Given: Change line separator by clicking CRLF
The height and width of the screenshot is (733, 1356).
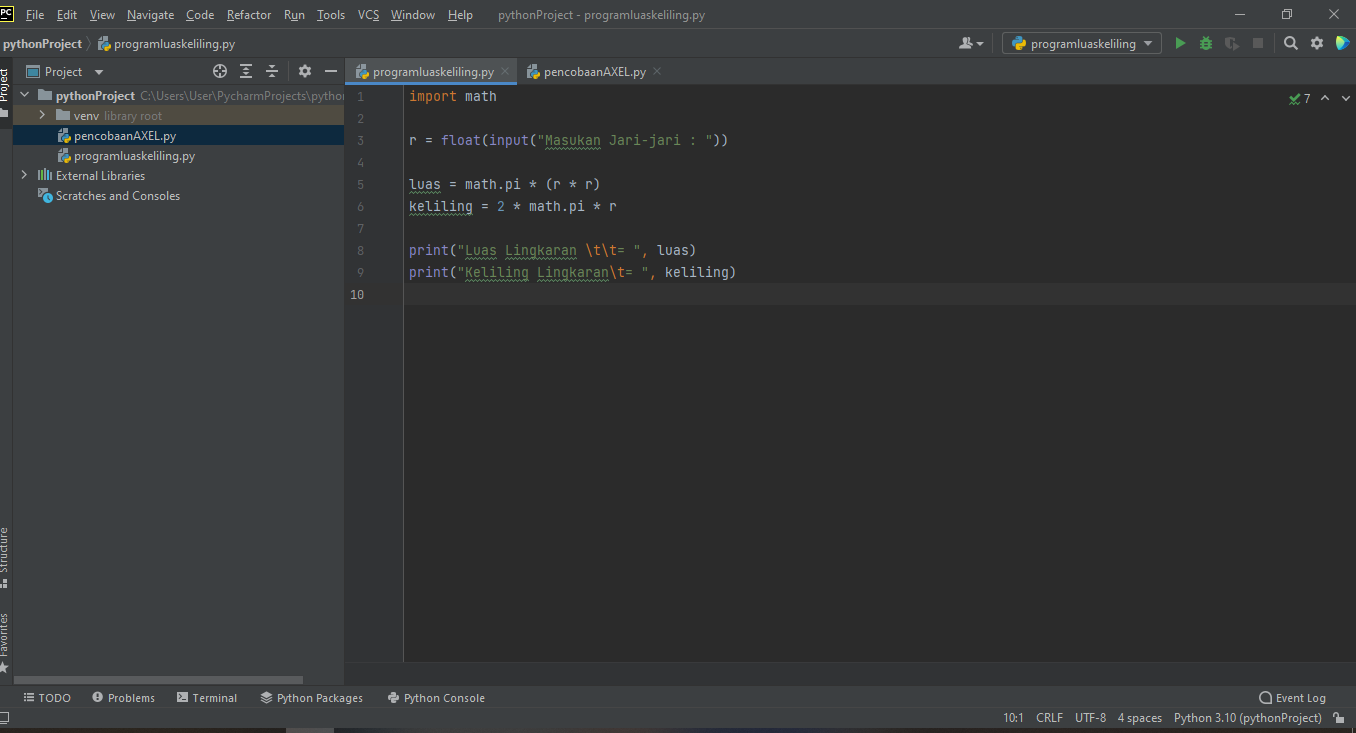Looking at the screenshot, I should pyautogui.click(x=1048, y=717).
